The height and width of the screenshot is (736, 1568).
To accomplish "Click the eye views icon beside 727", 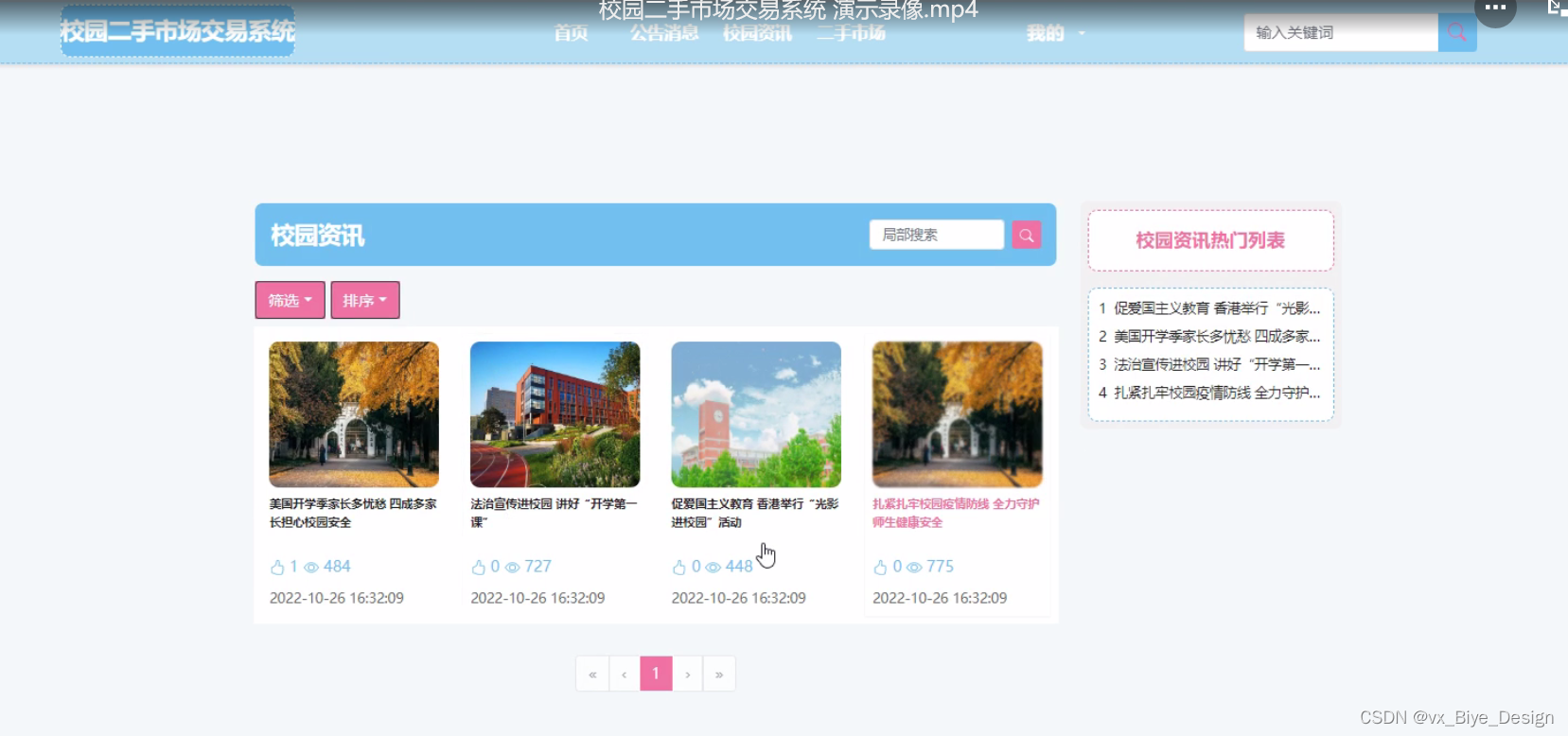I will coord(512,568).
